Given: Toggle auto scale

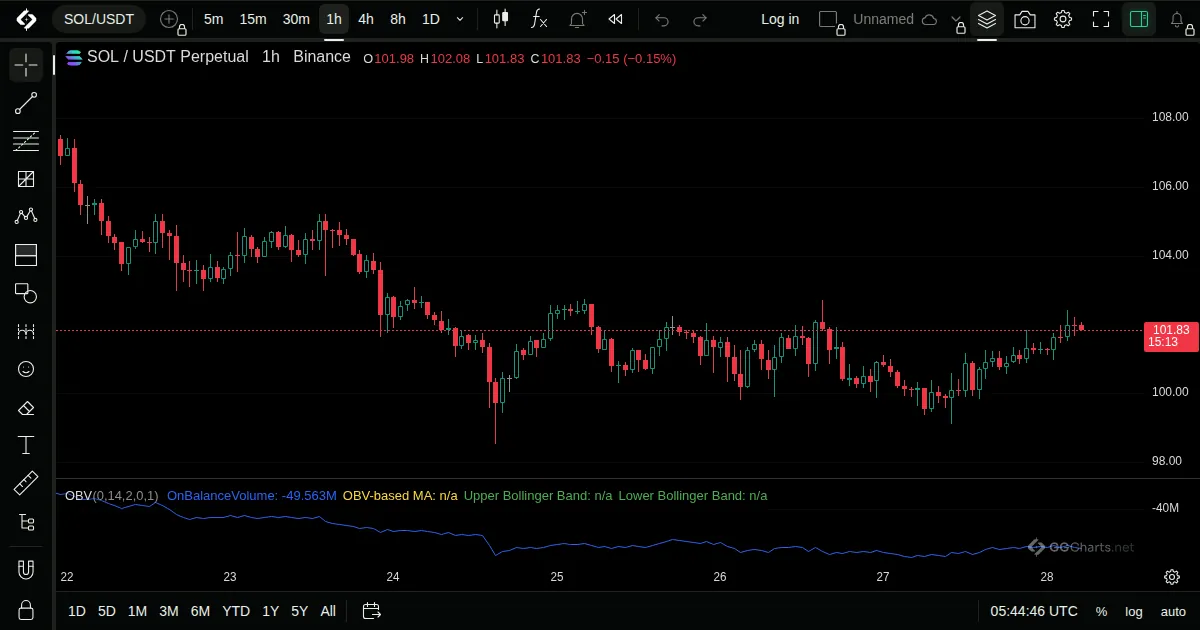Looking at the screenshot, I should (x=1173, y=611).
